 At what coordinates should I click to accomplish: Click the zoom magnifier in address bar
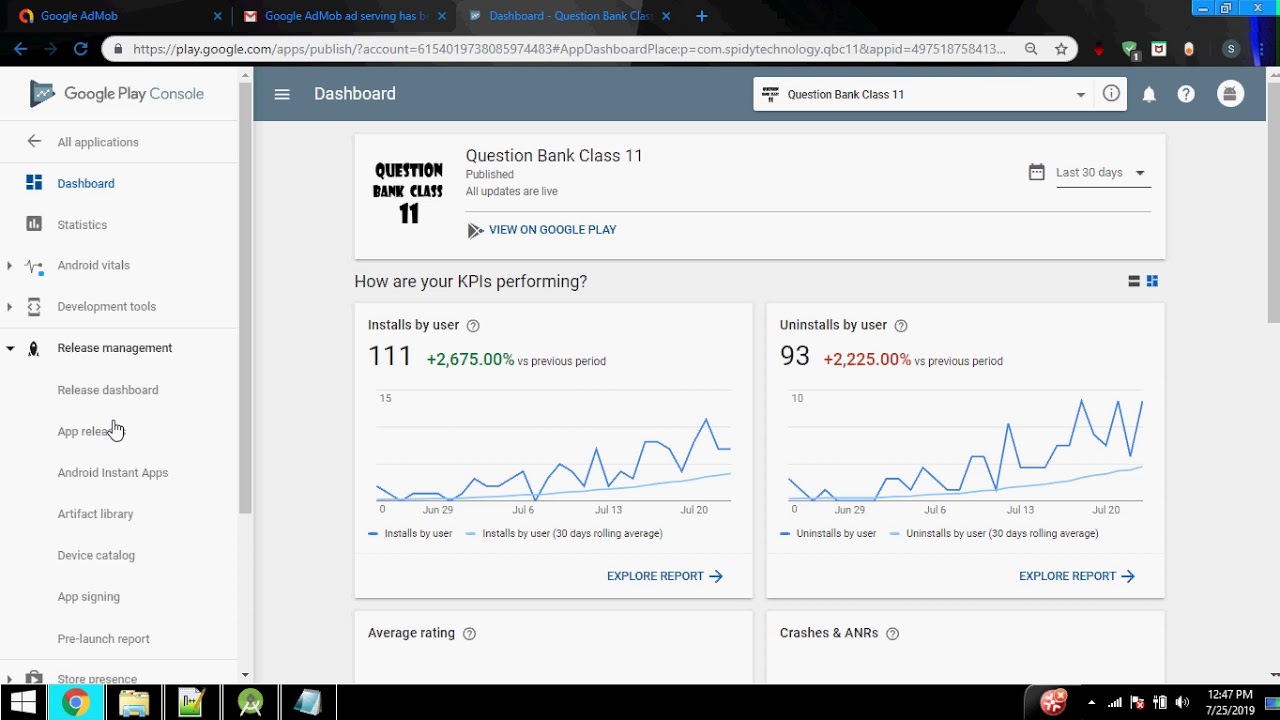1031,48
